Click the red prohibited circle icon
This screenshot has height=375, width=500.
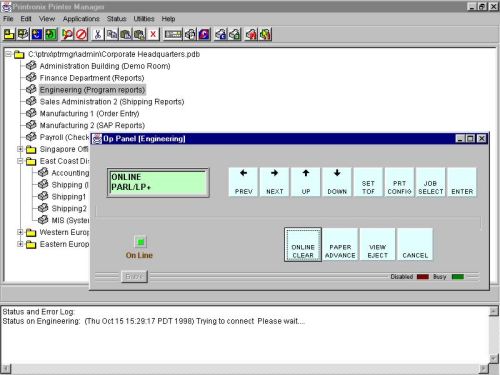point(81,34)
